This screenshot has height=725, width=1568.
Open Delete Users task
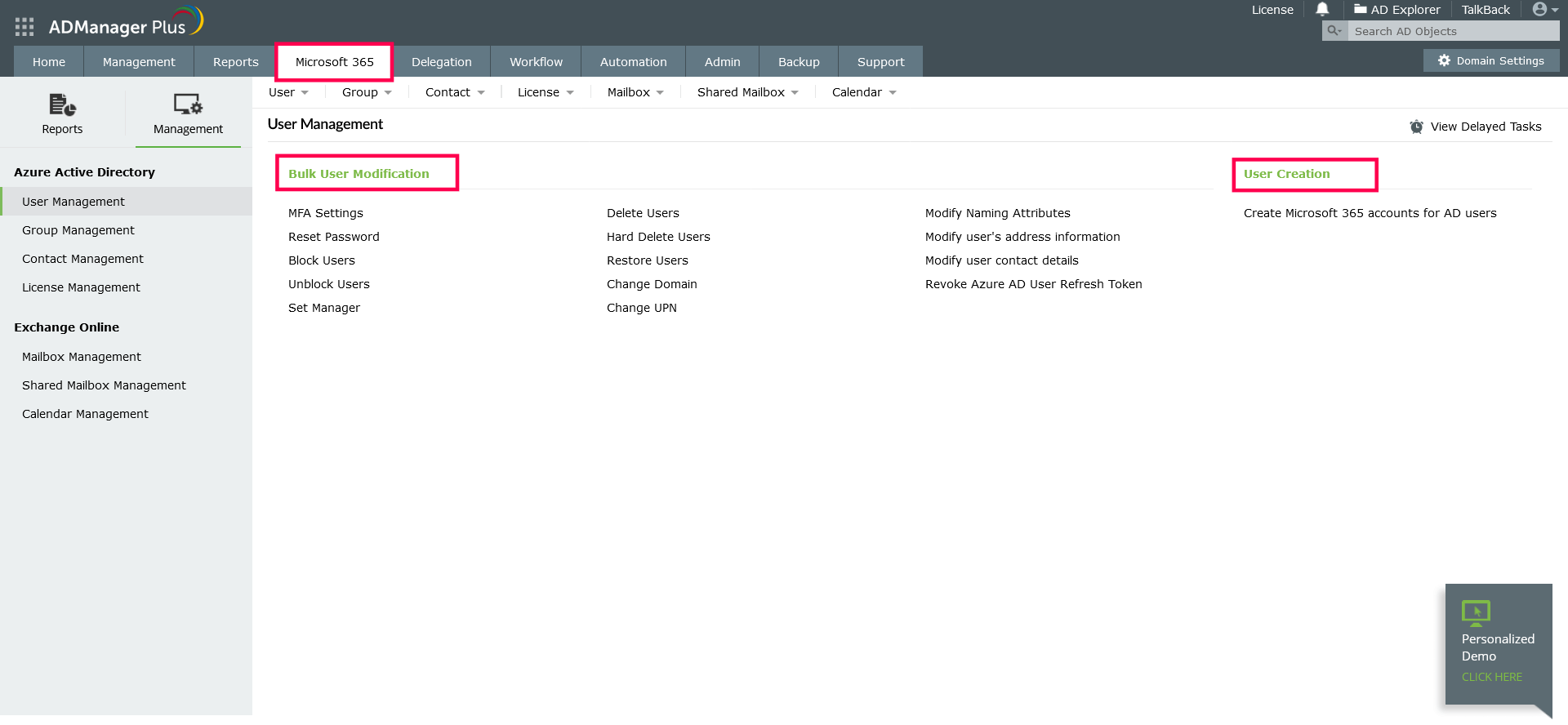click(x=643, y=213)
